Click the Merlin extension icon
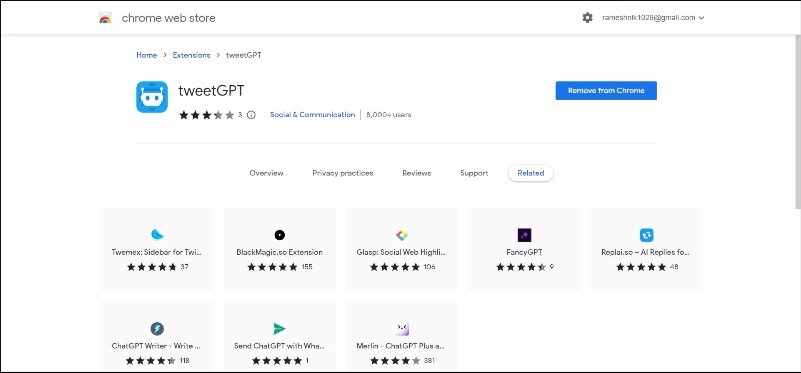The height and width of the screenshot is (373, 801). point(402,329)
